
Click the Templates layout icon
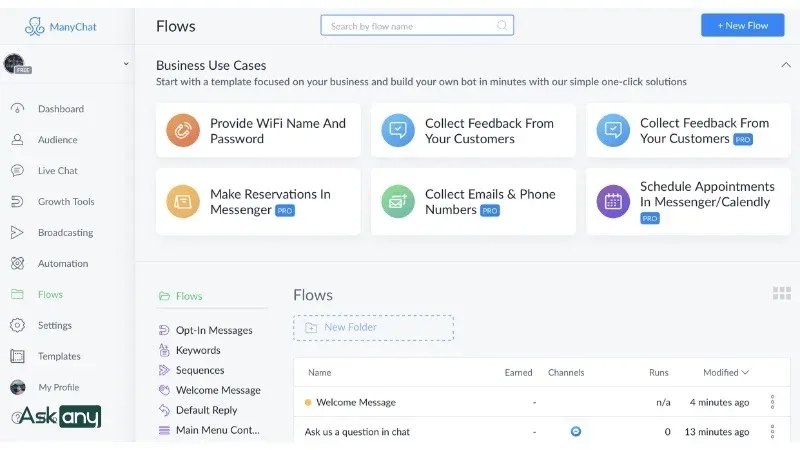pos(17,356)
